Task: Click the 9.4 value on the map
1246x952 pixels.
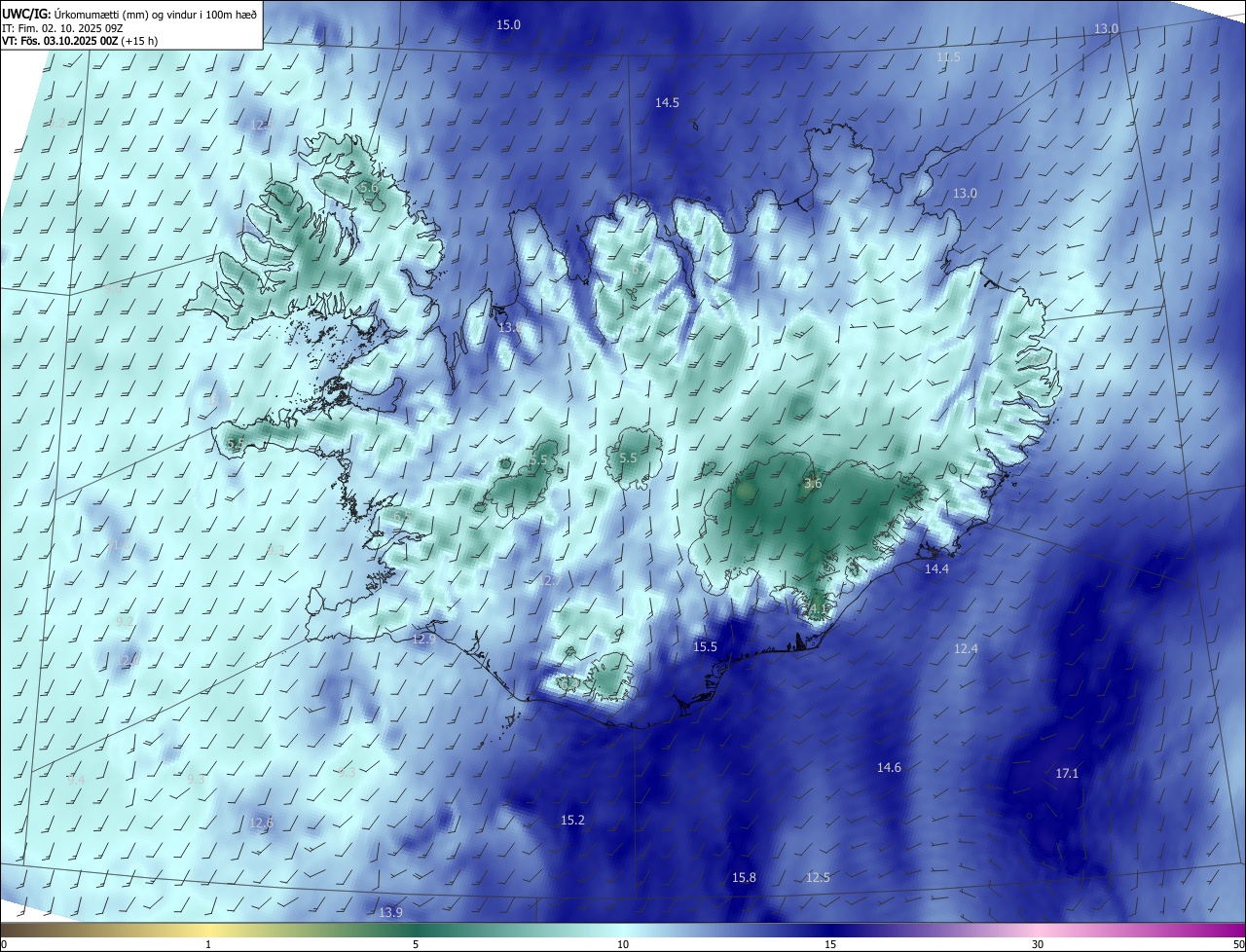Action: tap(76, 780)
